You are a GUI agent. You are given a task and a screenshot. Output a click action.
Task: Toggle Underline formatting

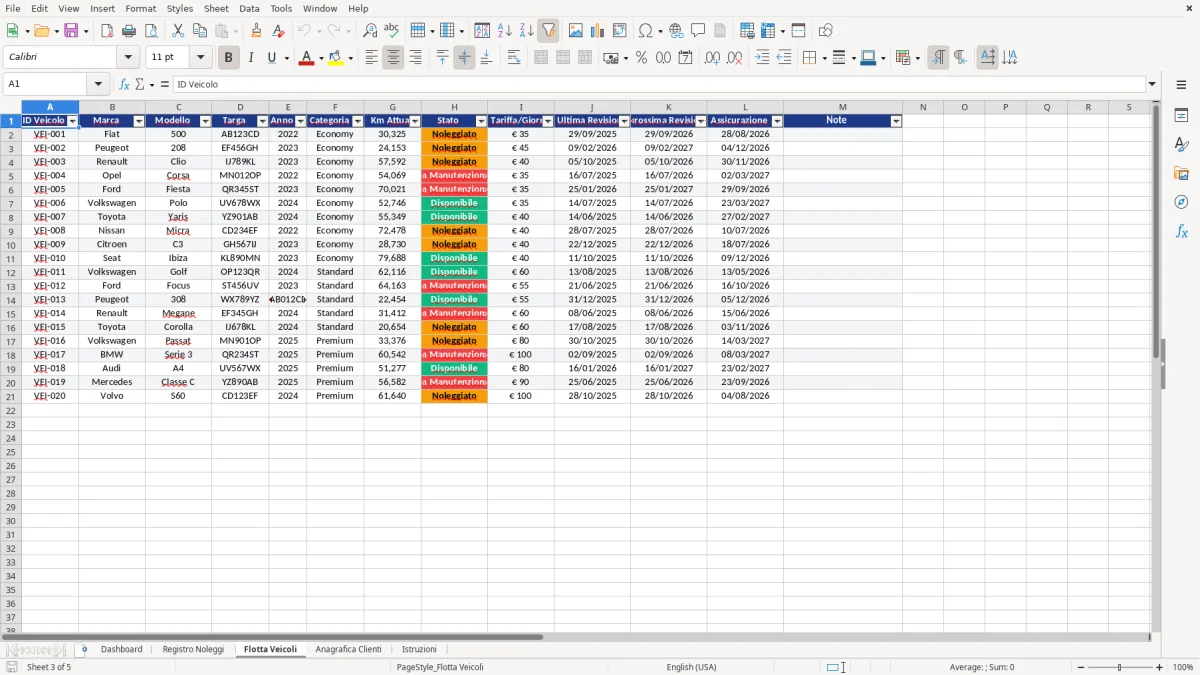point(271,58)
